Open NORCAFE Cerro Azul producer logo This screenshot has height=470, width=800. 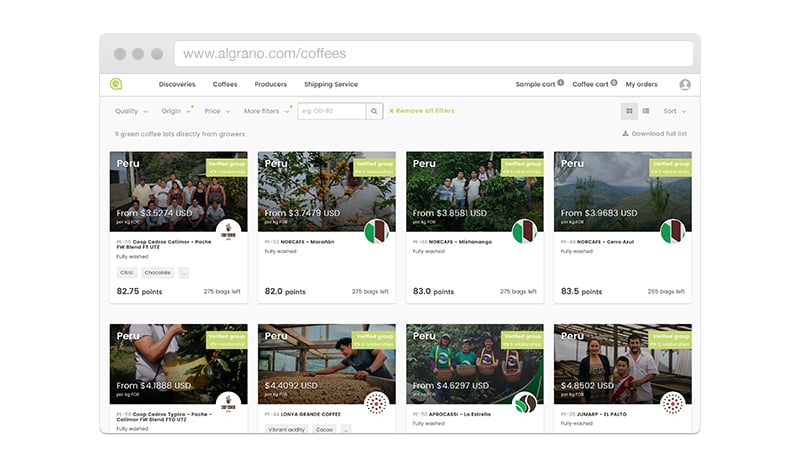tap(672, 232)
